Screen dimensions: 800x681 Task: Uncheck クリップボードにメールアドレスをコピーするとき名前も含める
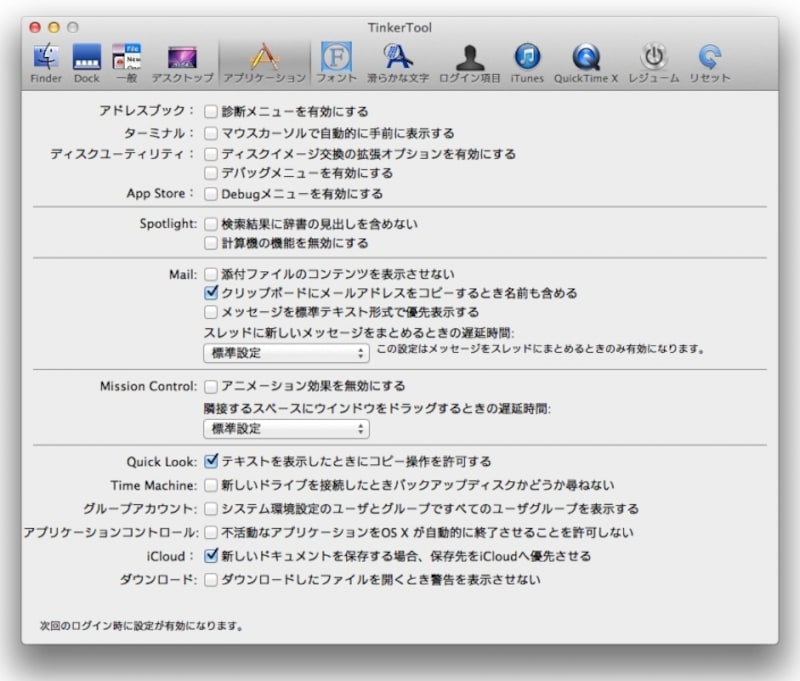pos(210,294)
